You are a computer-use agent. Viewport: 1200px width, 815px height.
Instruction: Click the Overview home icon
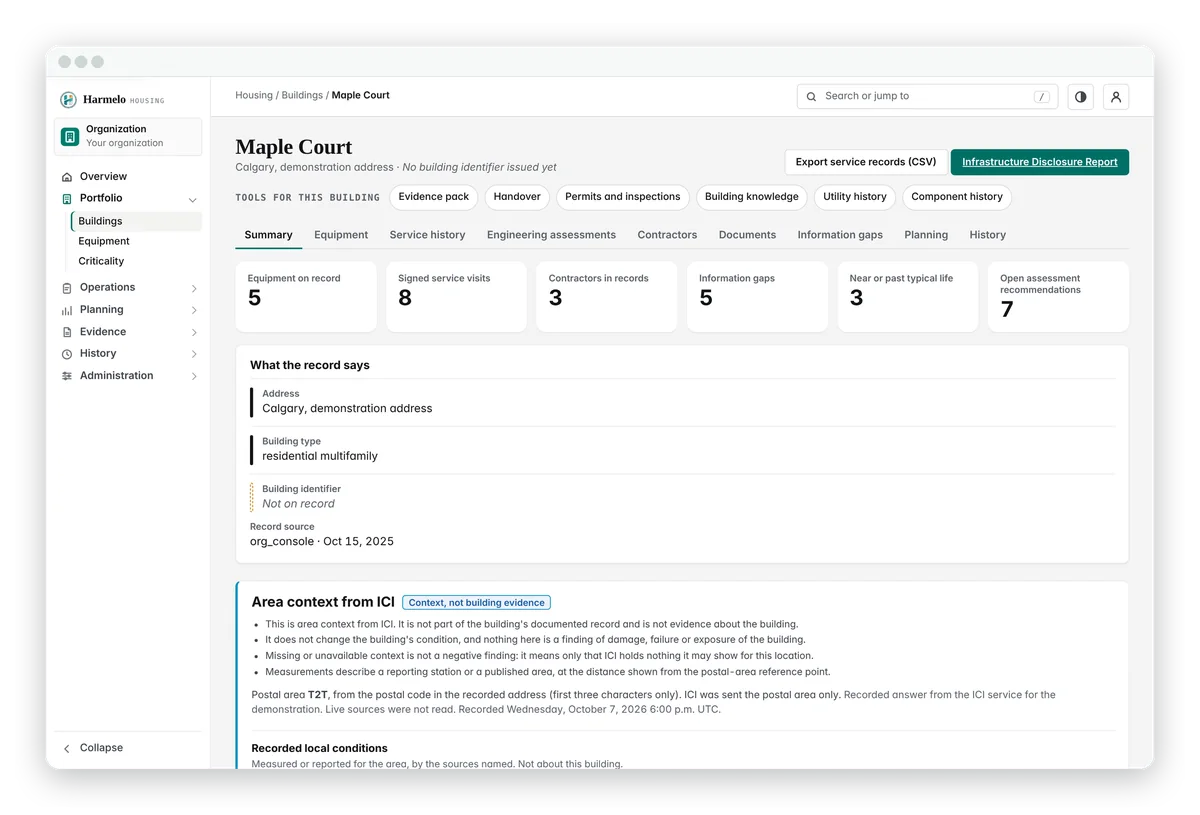[x=67, y=176]
